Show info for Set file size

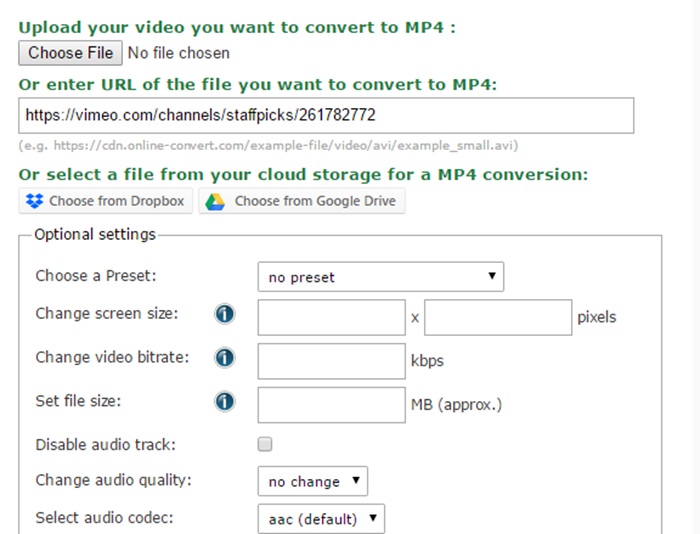(x=225, y=401)
